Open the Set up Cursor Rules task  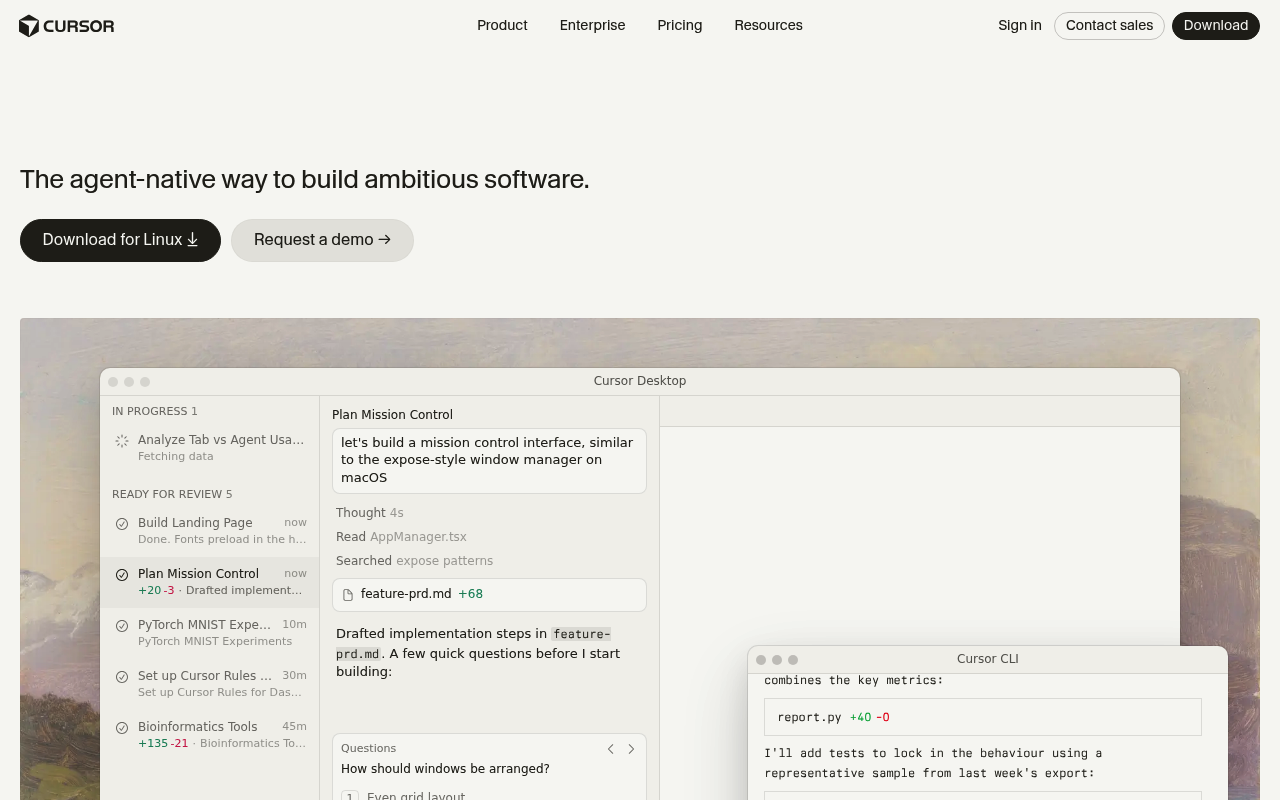point(210,684)
